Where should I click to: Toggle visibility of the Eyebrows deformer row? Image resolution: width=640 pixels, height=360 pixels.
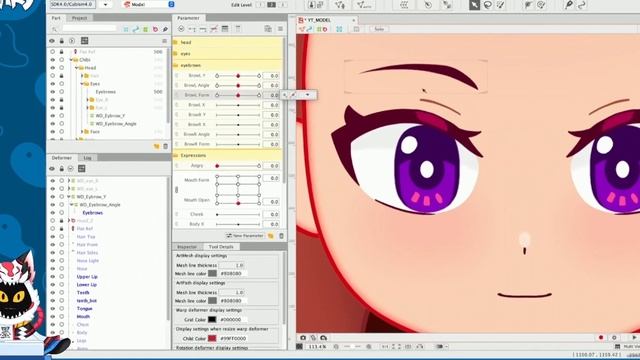[x=52, y=213]
